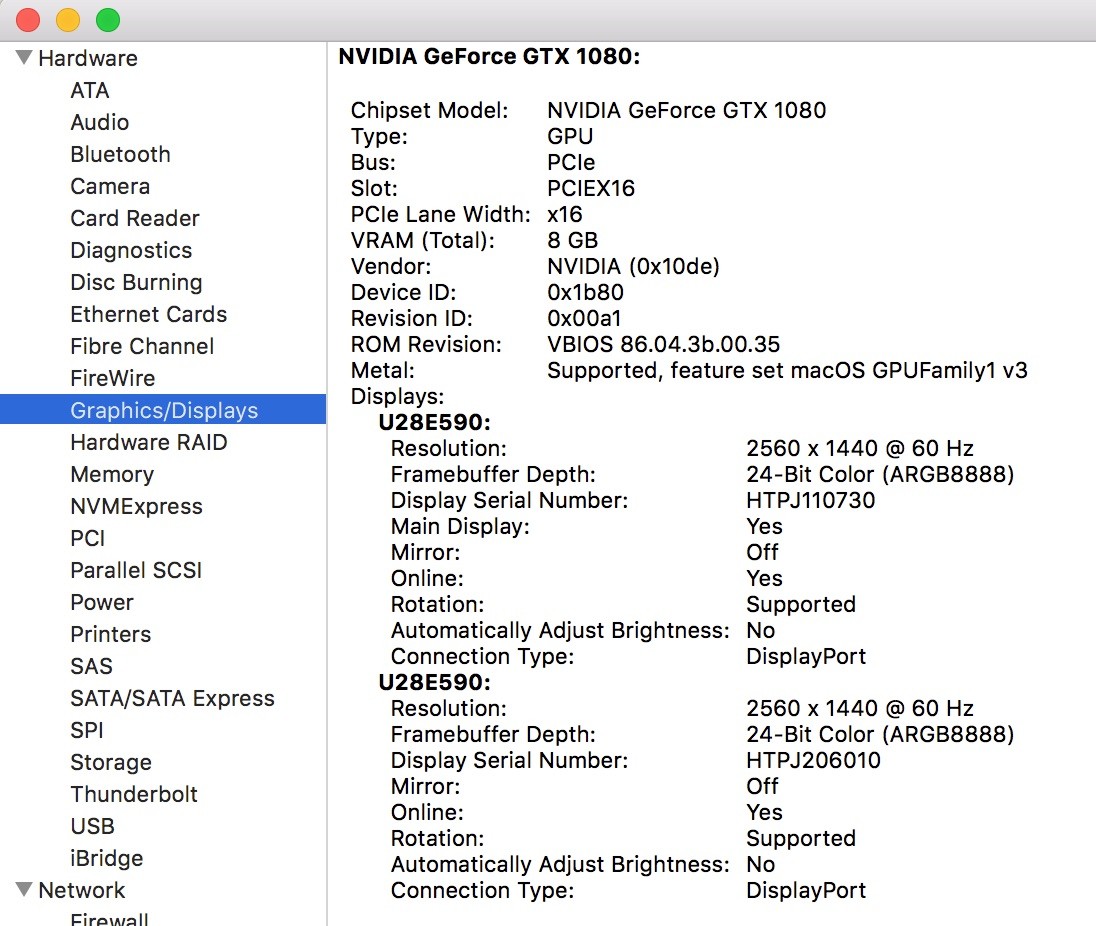Open the iBridge entry

click(x=106, y=858)
